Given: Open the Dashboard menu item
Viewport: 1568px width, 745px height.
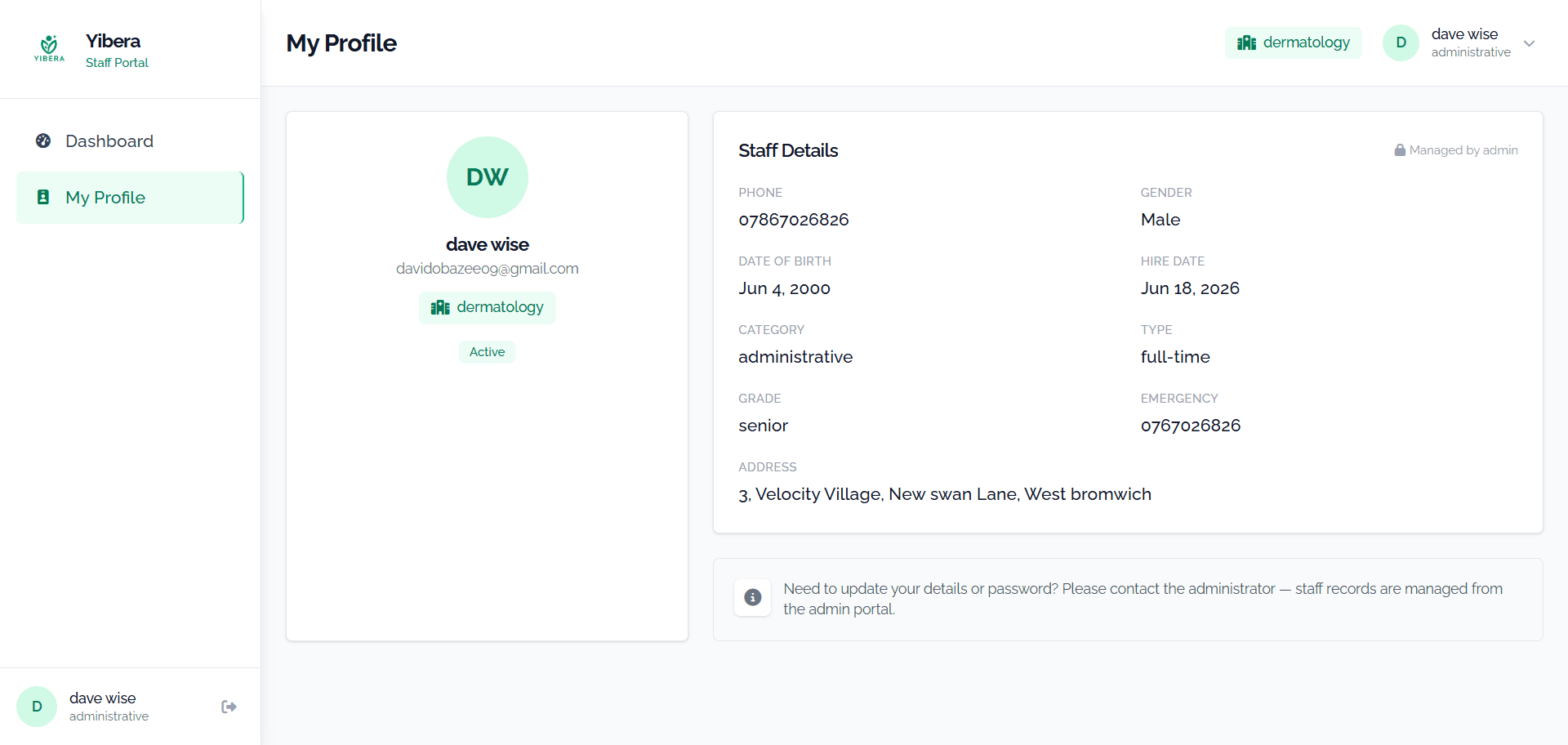Looking at the screenshot, I should coord(131,141).
